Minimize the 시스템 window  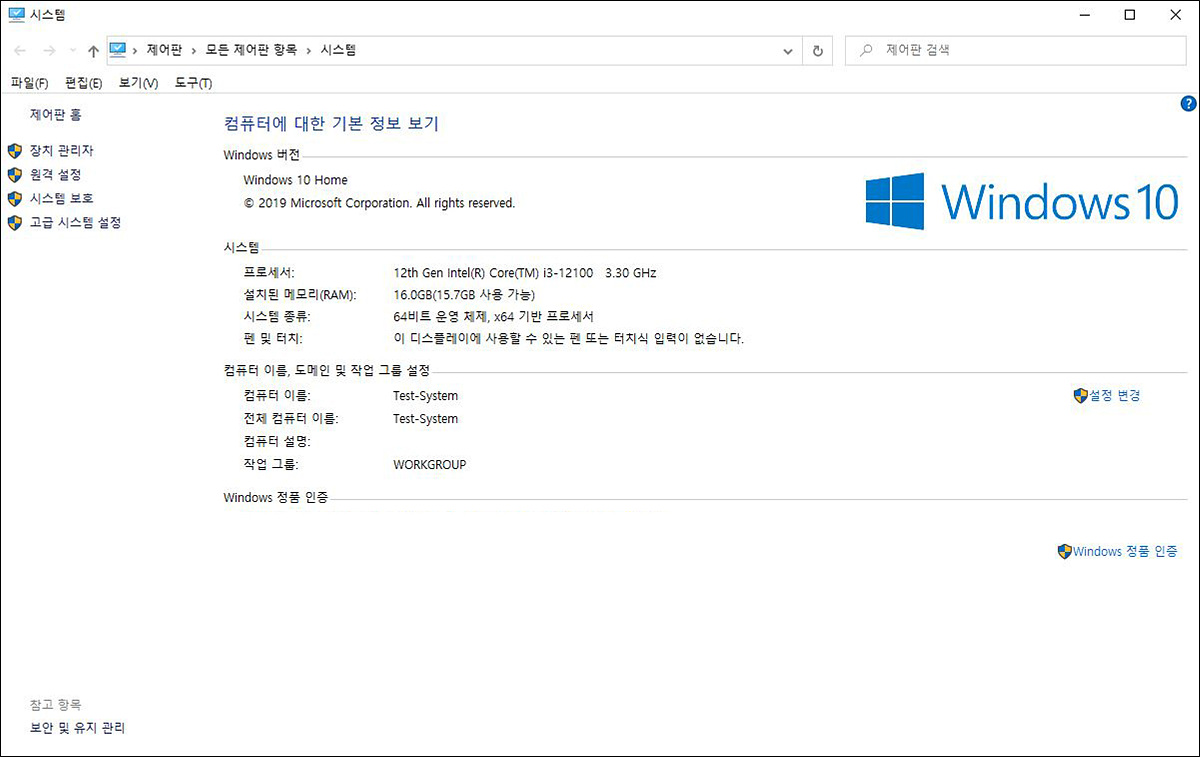(x=1084, y=14)
